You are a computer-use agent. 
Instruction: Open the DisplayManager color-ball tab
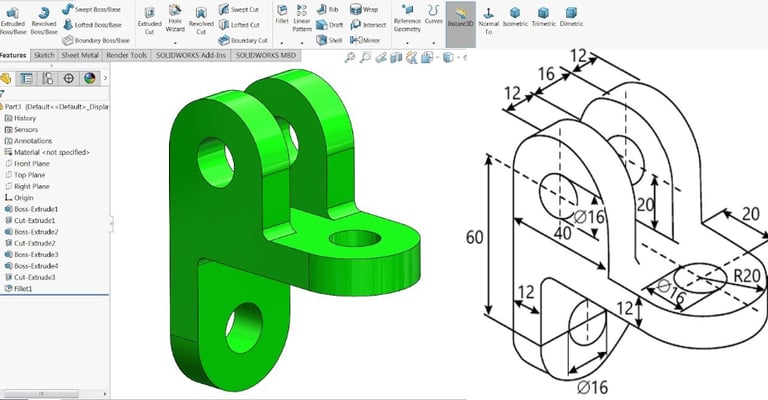pyautogui.click(x=89, y=78)
